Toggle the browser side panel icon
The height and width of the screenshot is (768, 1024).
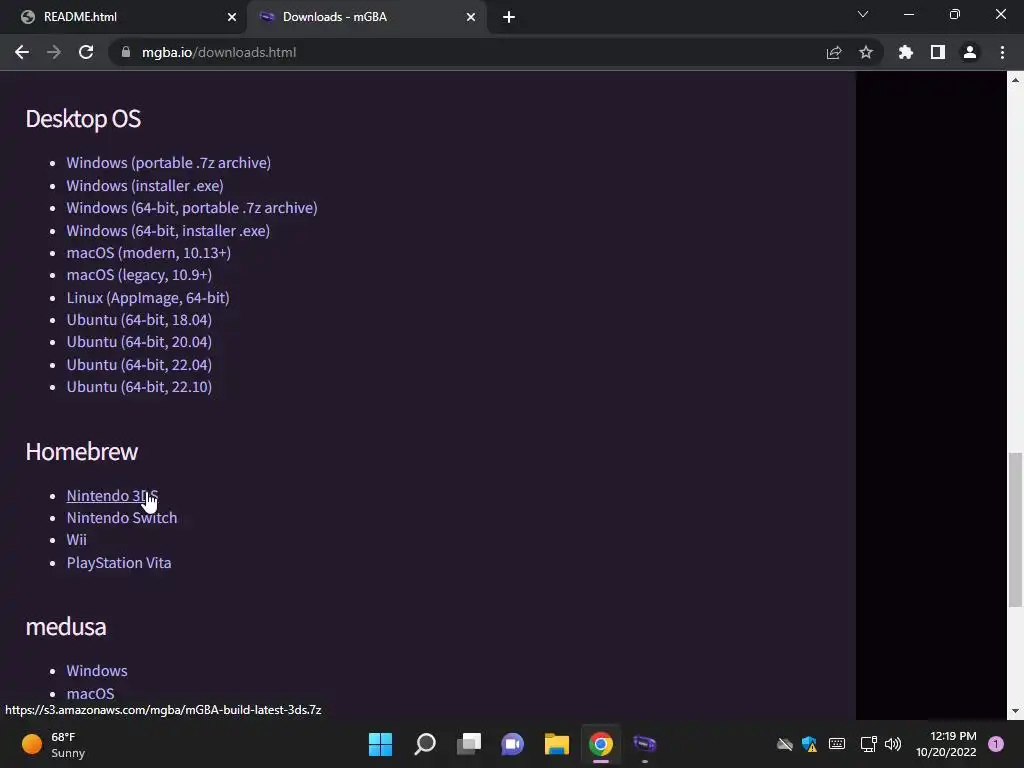[938, 52]
